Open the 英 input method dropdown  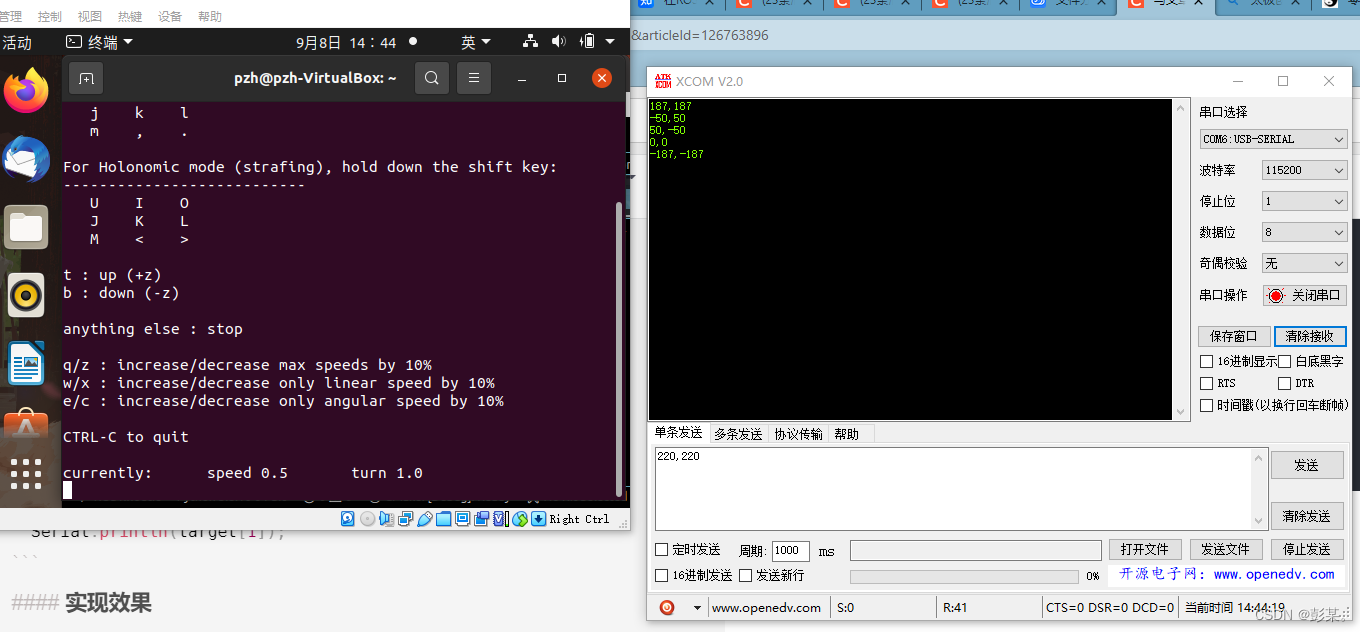point(475,42)
